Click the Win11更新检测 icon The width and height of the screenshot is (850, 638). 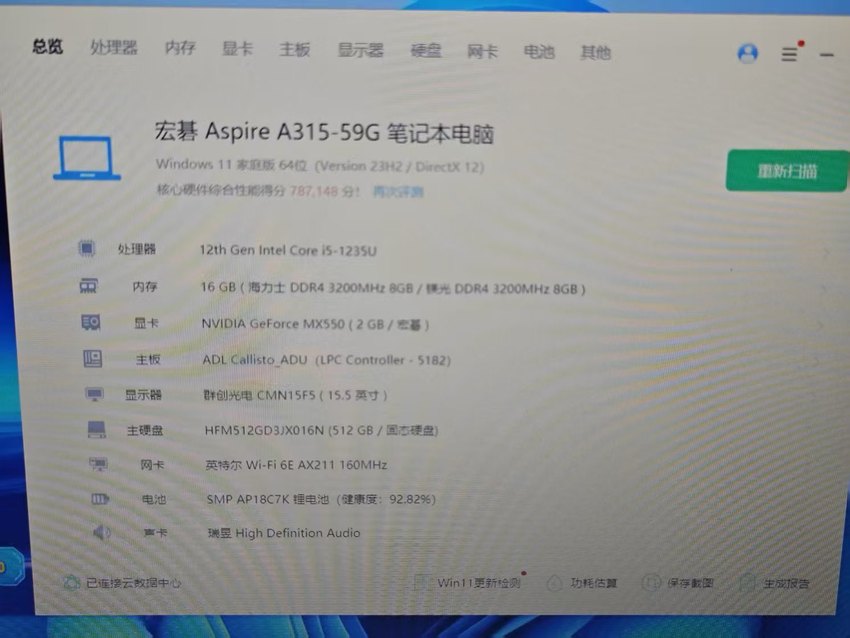pos(421,583)
